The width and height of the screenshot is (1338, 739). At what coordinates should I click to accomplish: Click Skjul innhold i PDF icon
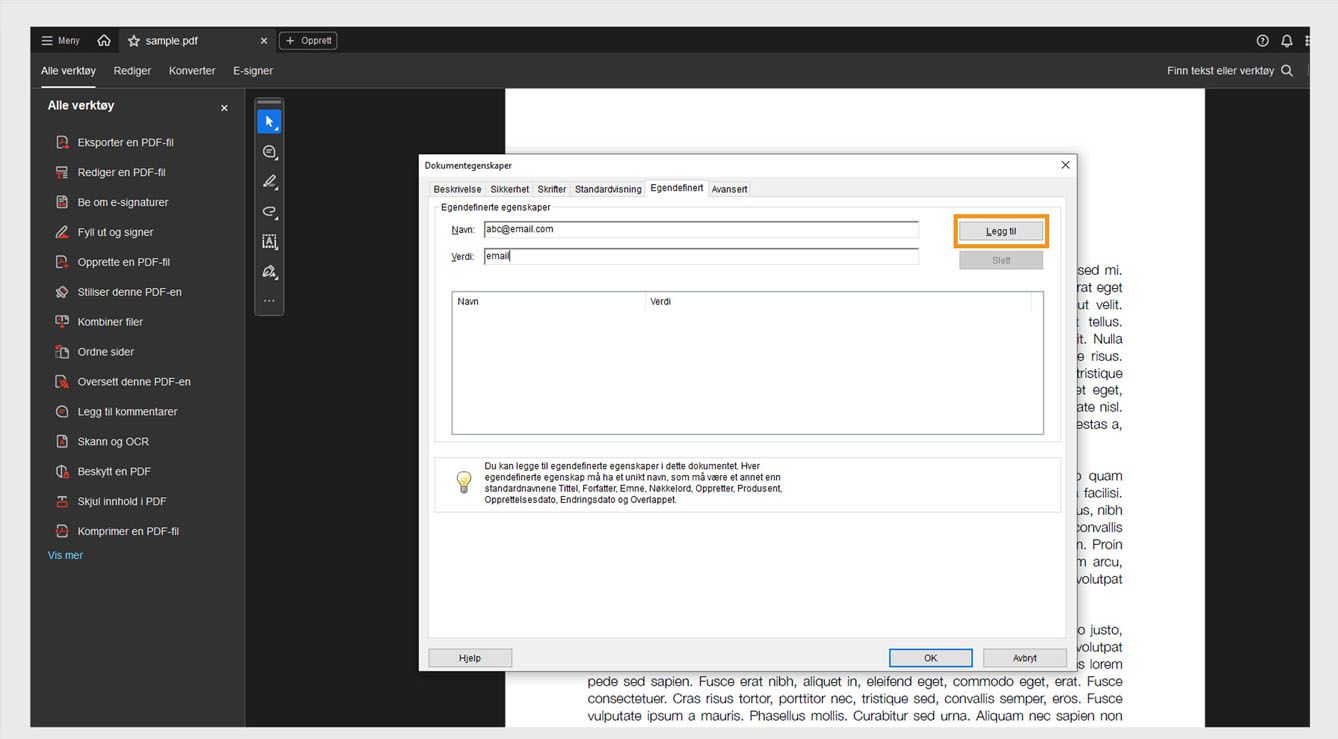coord(62,502)
